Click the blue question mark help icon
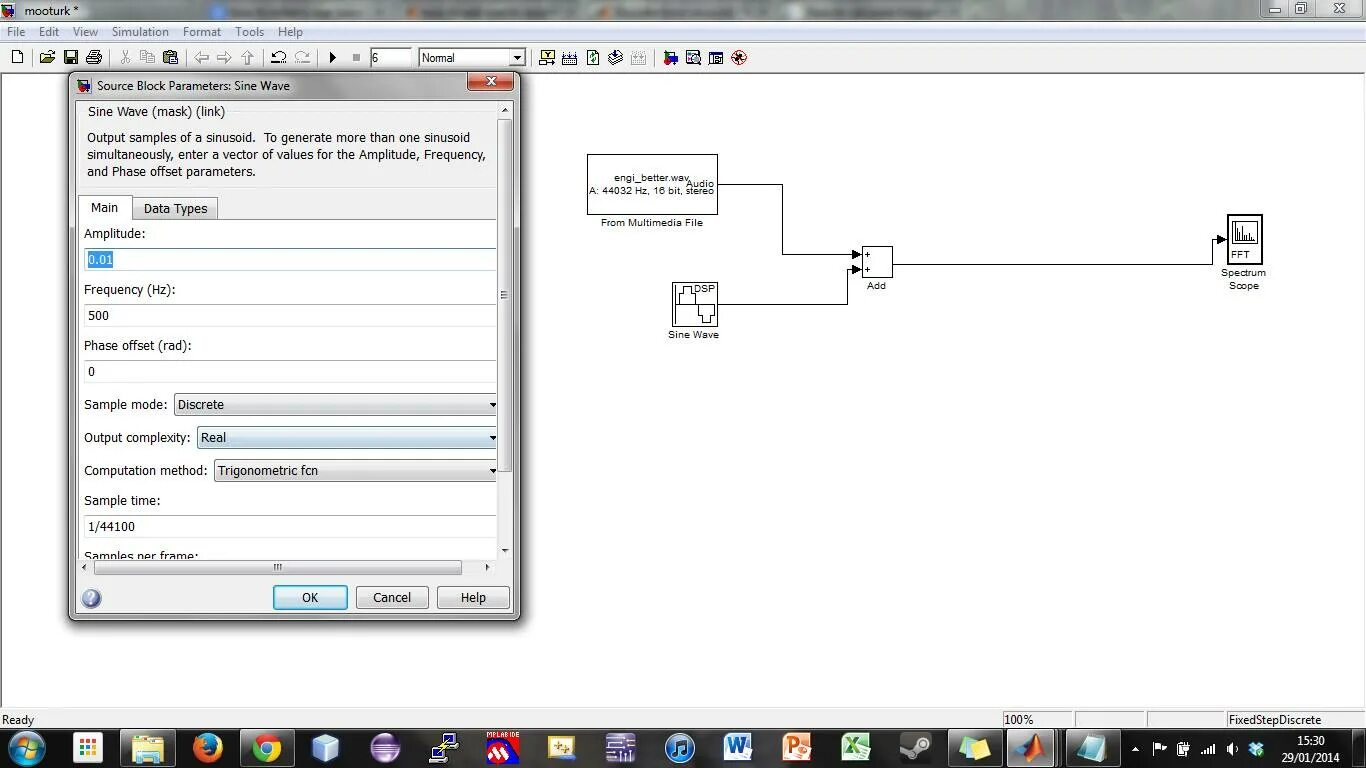 91,598
